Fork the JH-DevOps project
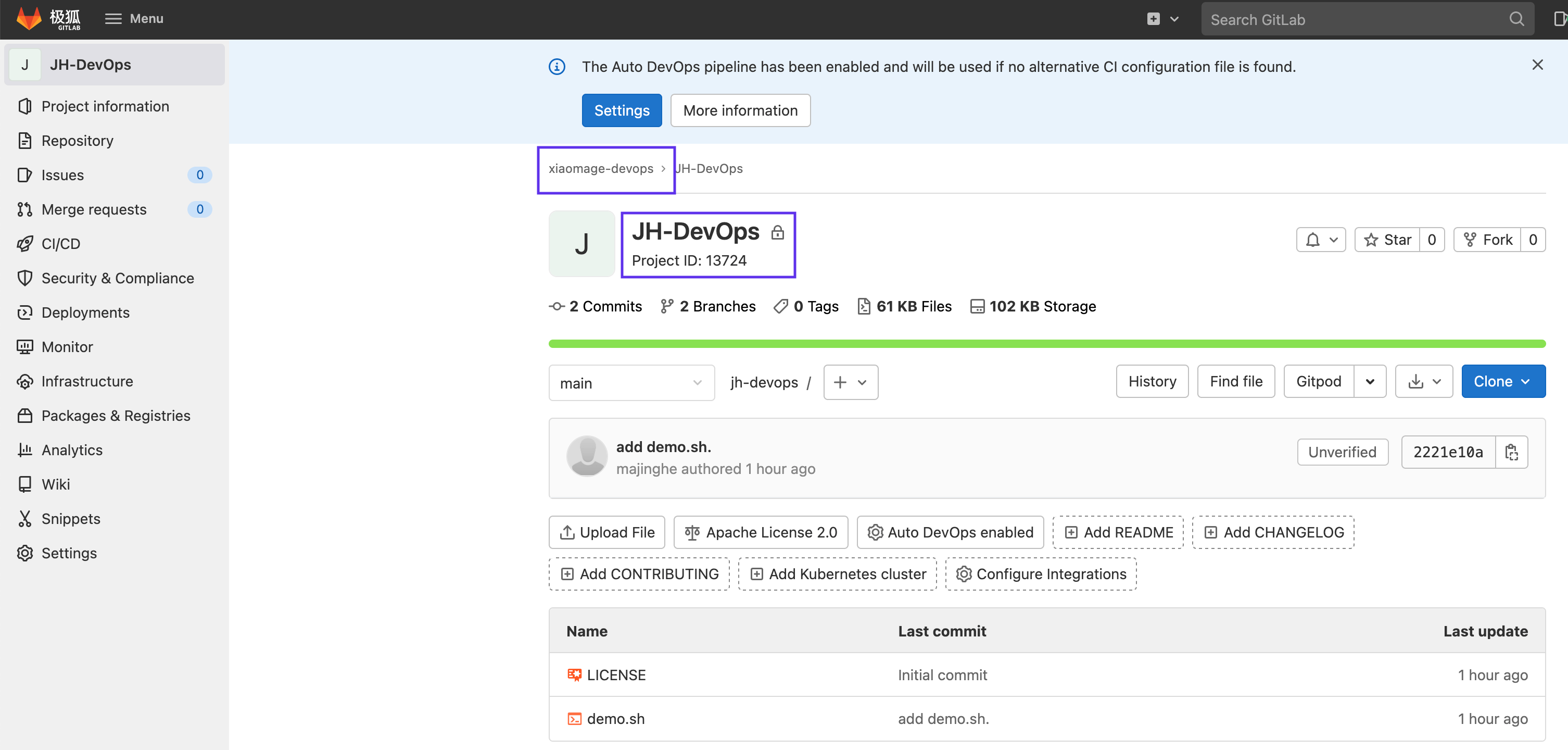Screen dimensions: 1568x750 click(1487, 240)
